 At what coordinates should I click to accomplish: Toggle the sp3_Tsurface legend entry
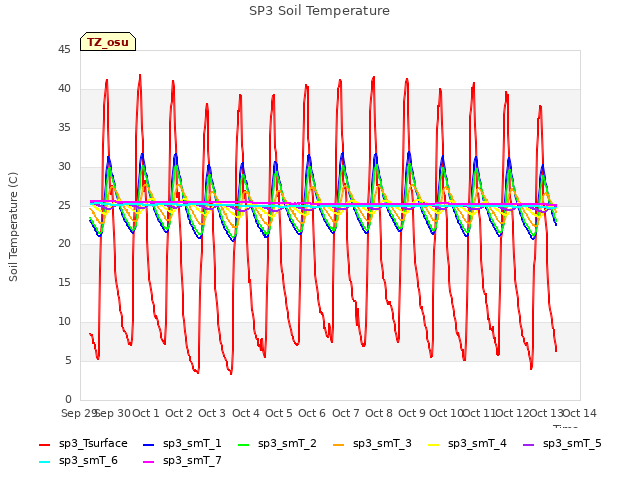coord(83,444)
